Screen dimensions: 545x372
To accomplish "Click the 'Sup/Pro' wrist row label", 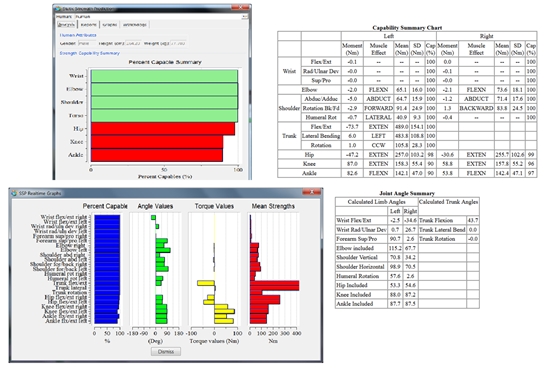I will coord(321,80).
